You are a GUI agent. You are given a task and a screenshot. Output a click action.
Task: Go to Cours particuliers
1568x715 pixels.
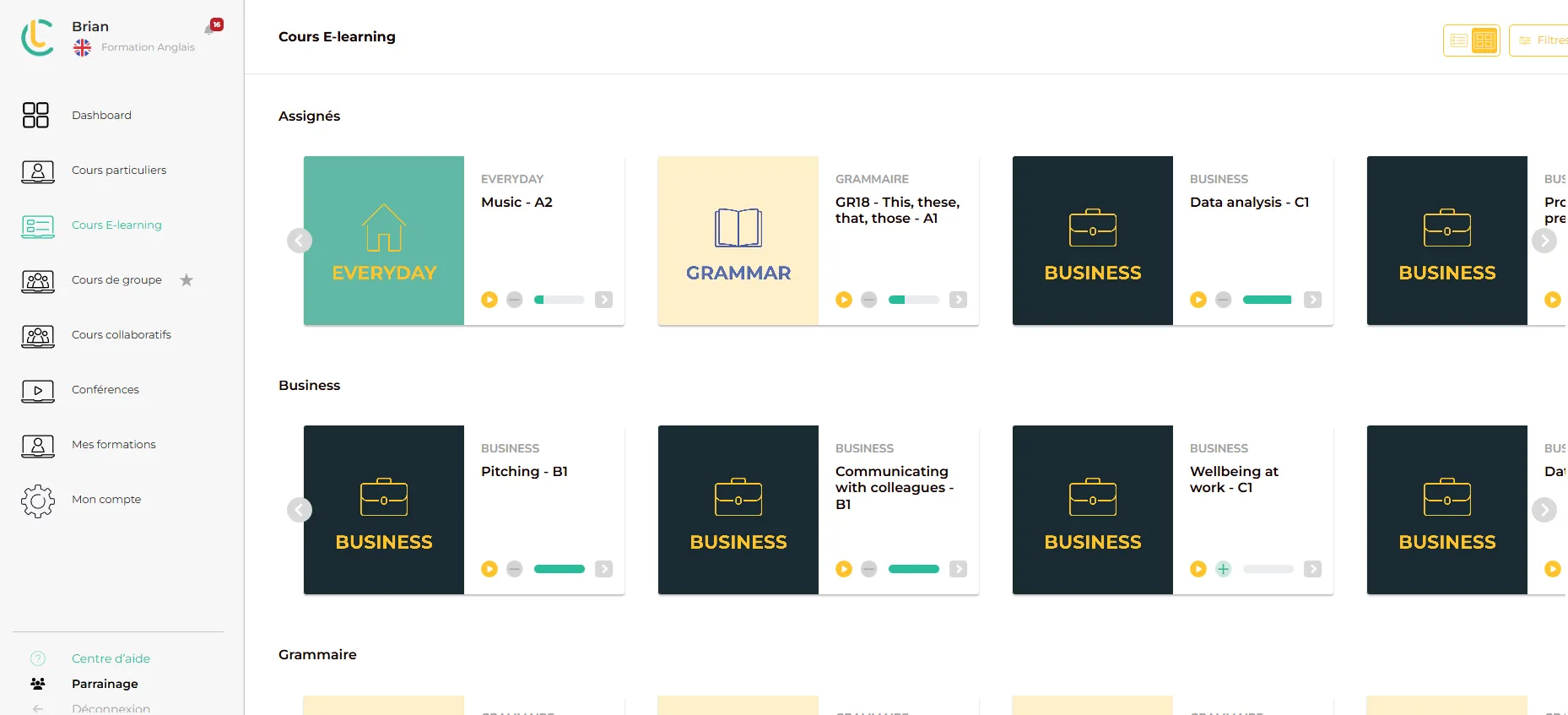(119, 170)
